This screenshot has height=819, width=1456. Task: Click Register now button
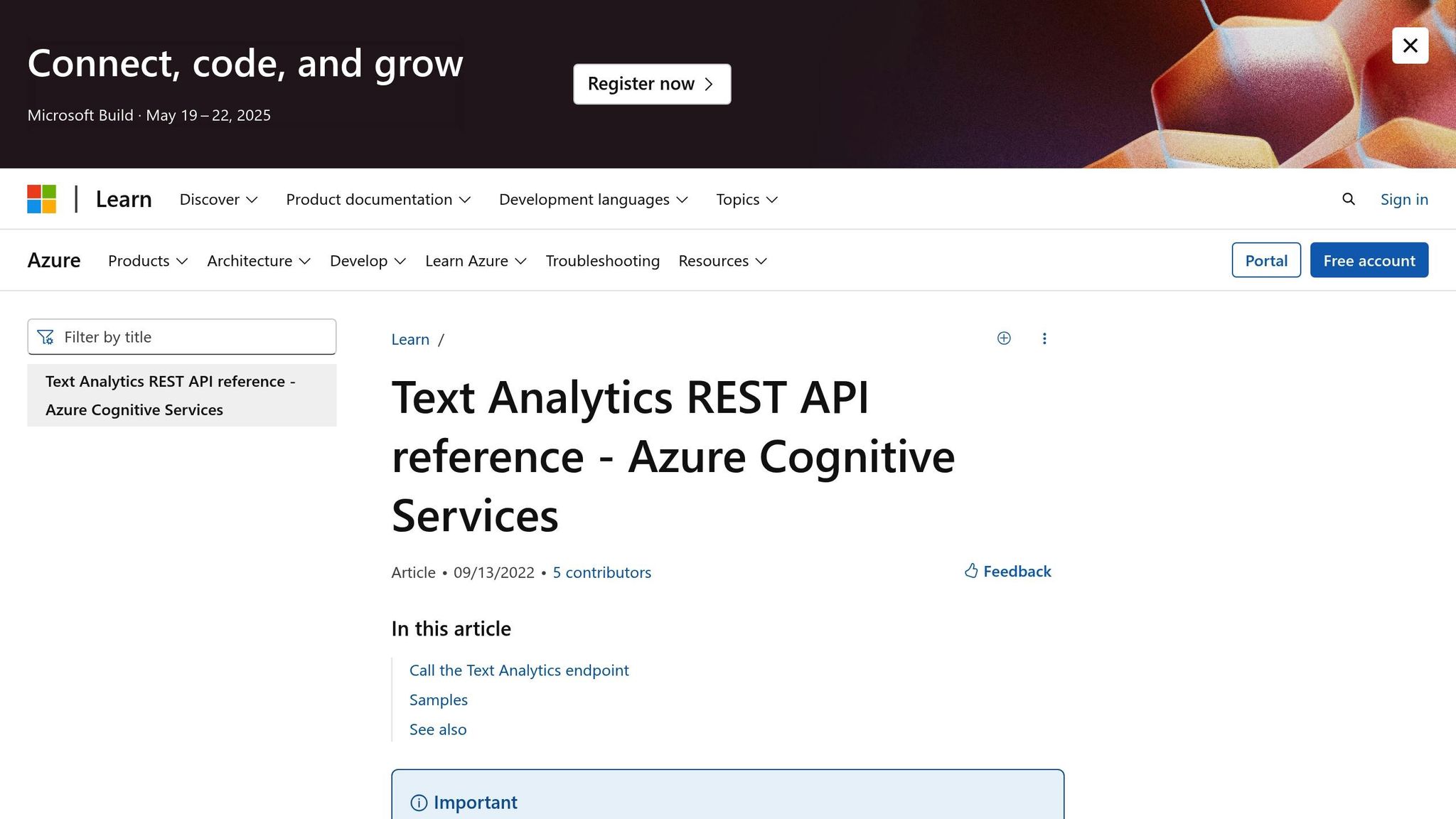[x=652, y=84]
